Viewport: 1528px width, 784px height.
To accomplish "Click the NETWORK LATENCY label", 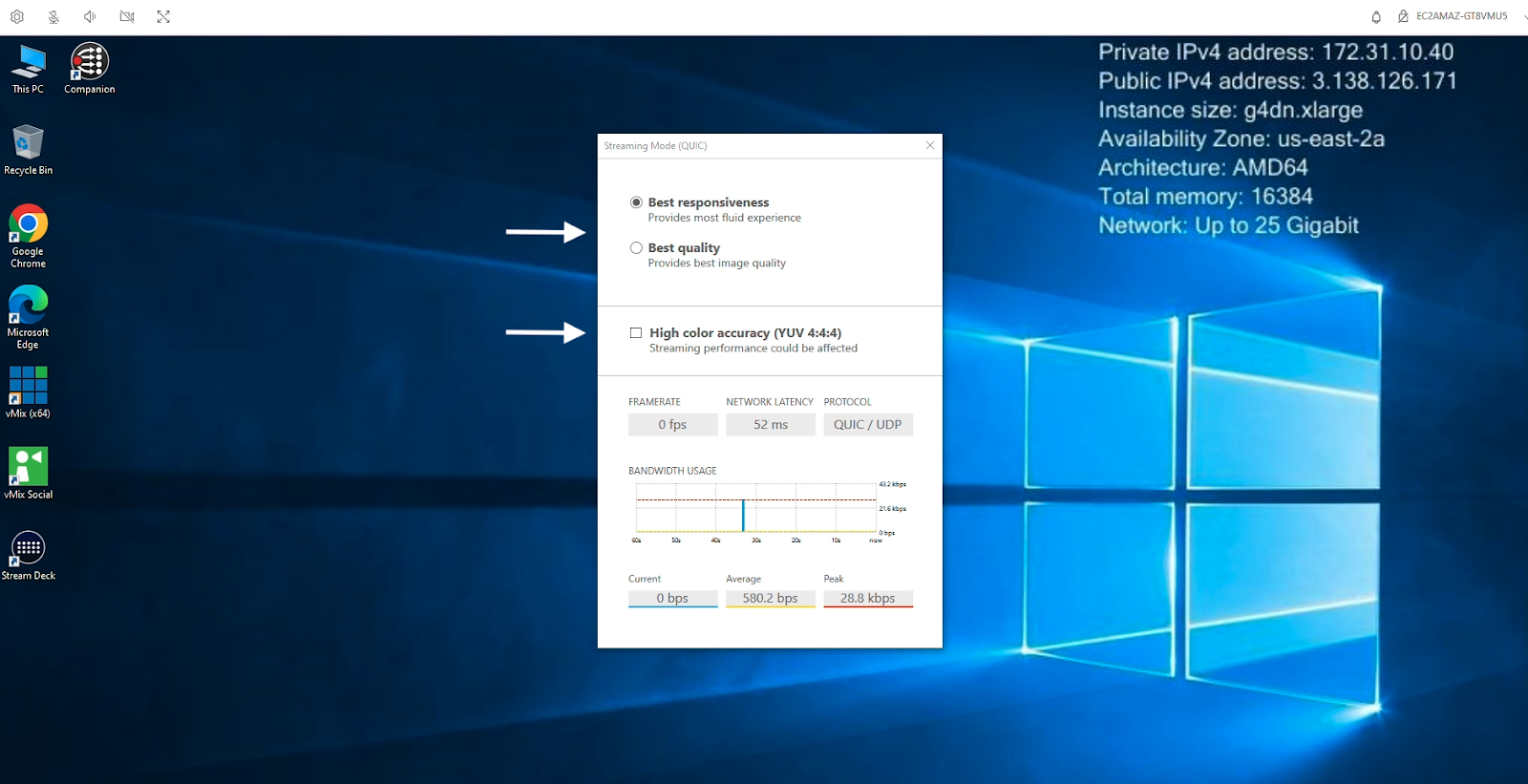I will (x=770, y=402).
